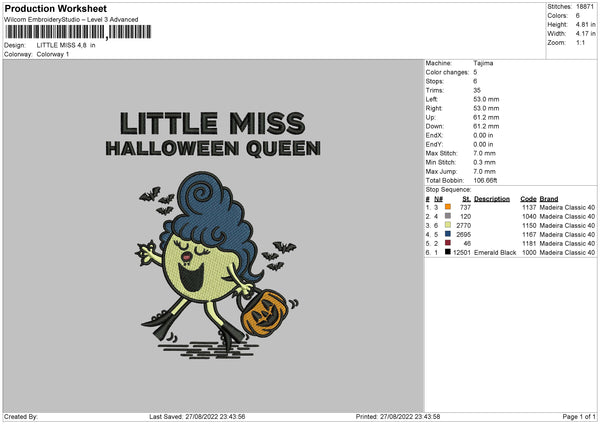The image size is (600, 424).
Task: Click the 'Colorway 1' value
Action: tap(53, 54)
